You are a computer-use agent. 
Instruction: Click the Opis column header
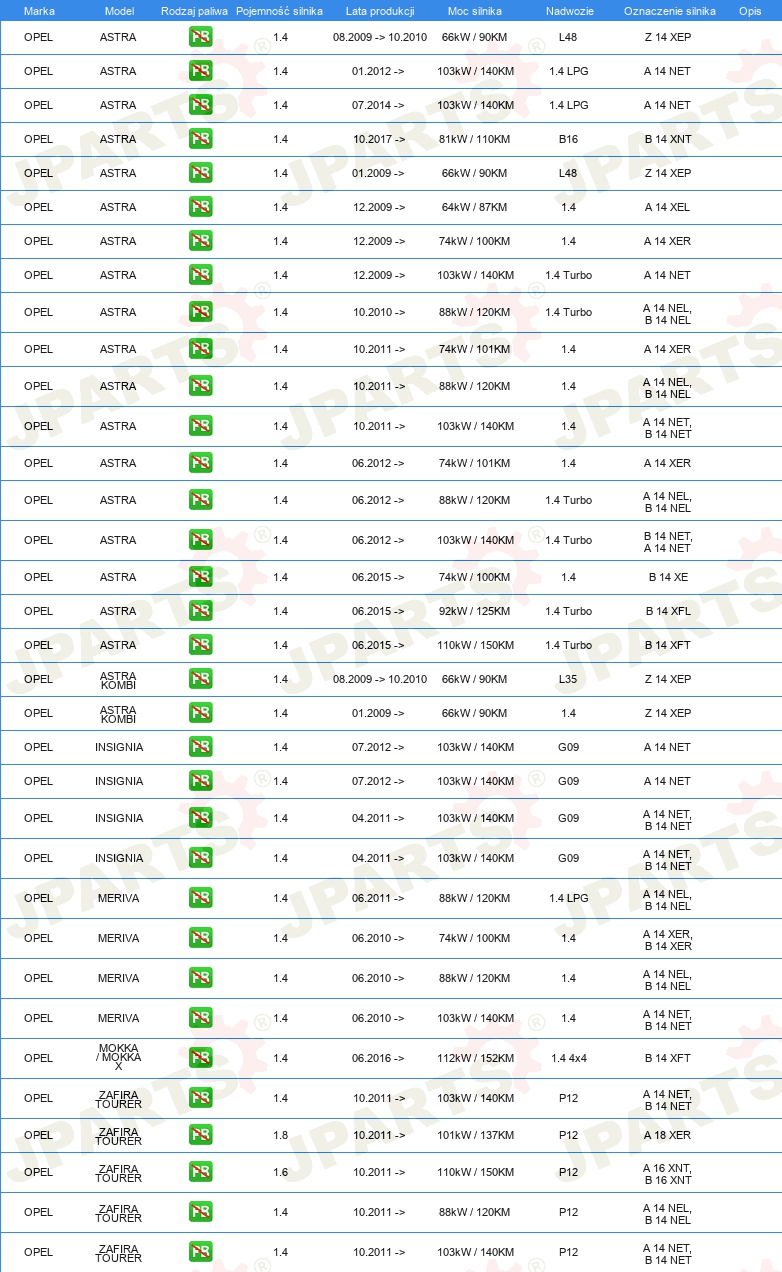point(750,10)
